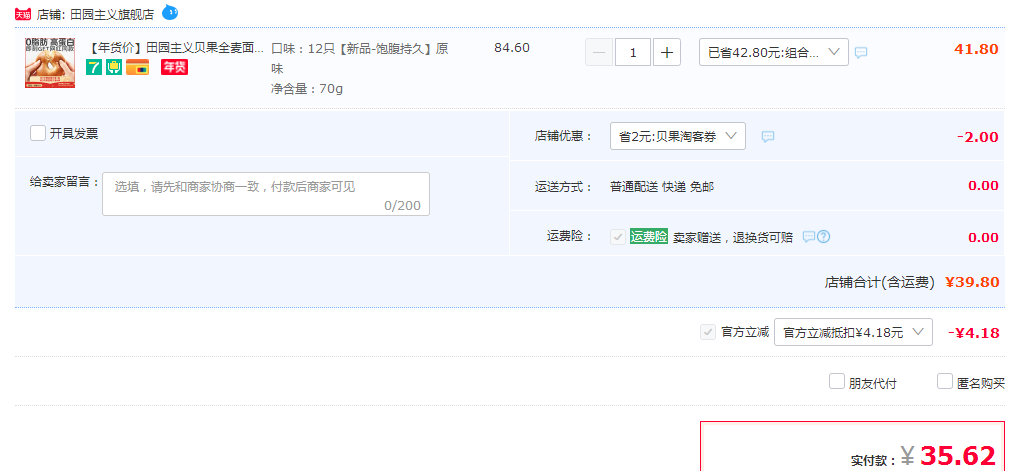Click the 净含量:70g text
Screen dimensions: 1022x471
(306, 89)
